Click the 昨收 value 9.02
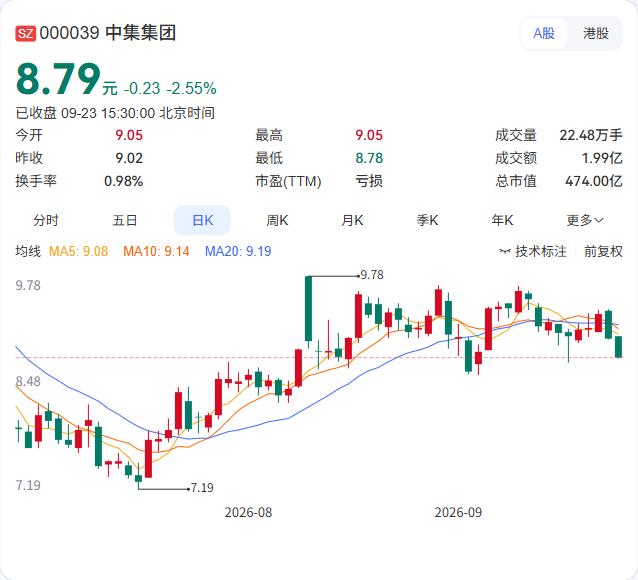The height and width of the screenshot is (580, 638). [x=129, y=158]
